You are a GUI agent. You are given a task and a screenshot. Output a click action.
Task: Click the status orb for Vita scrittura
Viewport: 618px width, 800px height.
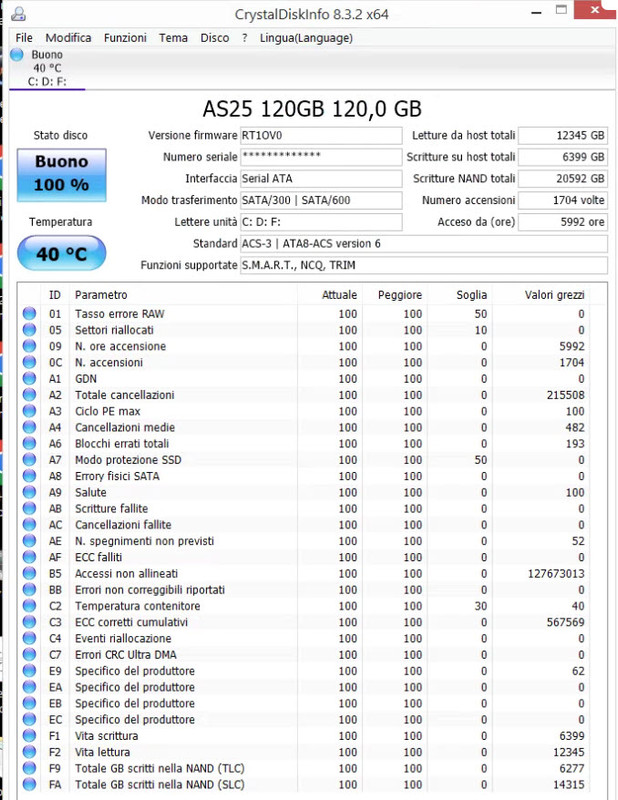tap(29, 735)
